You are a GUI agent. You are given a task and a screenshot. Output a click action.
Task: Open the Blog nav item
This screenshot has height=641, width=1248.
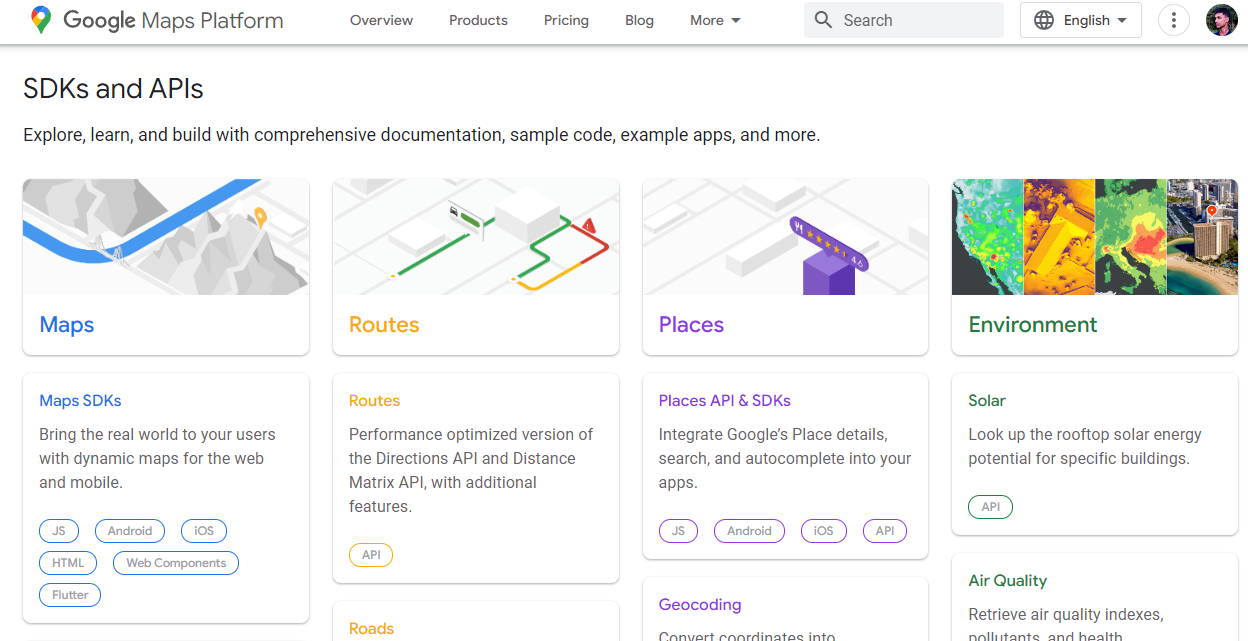point(639,20)
